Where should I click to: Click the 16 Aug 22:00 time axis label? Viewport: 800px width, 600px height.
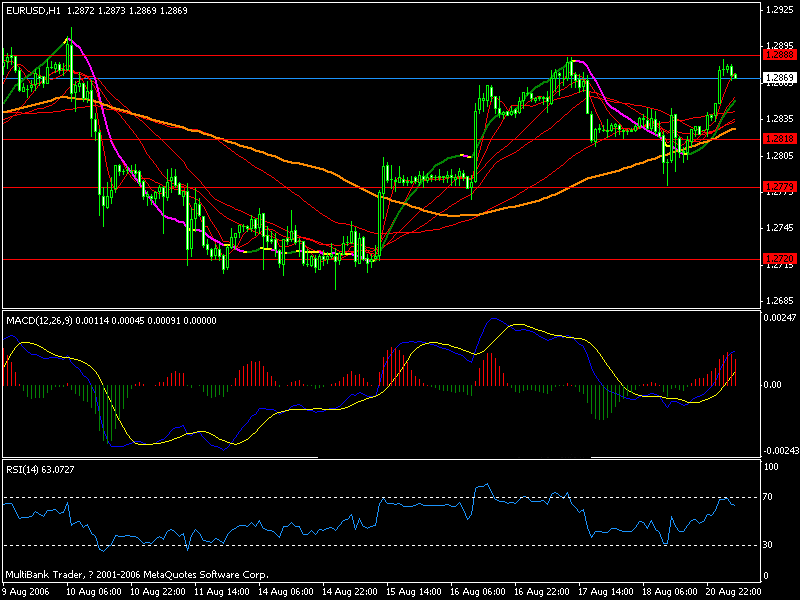(x=542, y=592)
